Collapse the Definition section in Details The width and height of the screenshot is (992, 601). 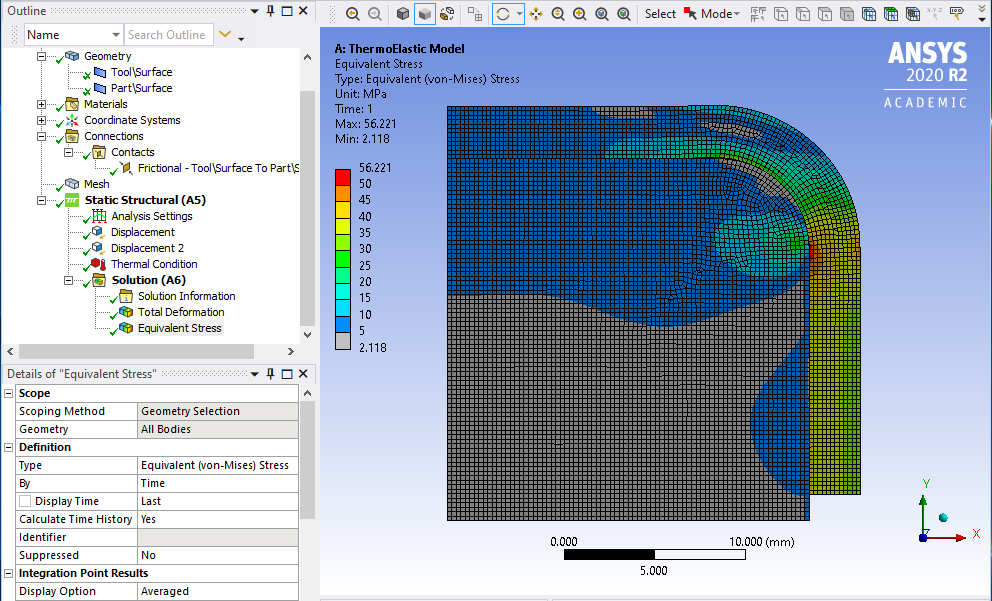tap(9, 447)
